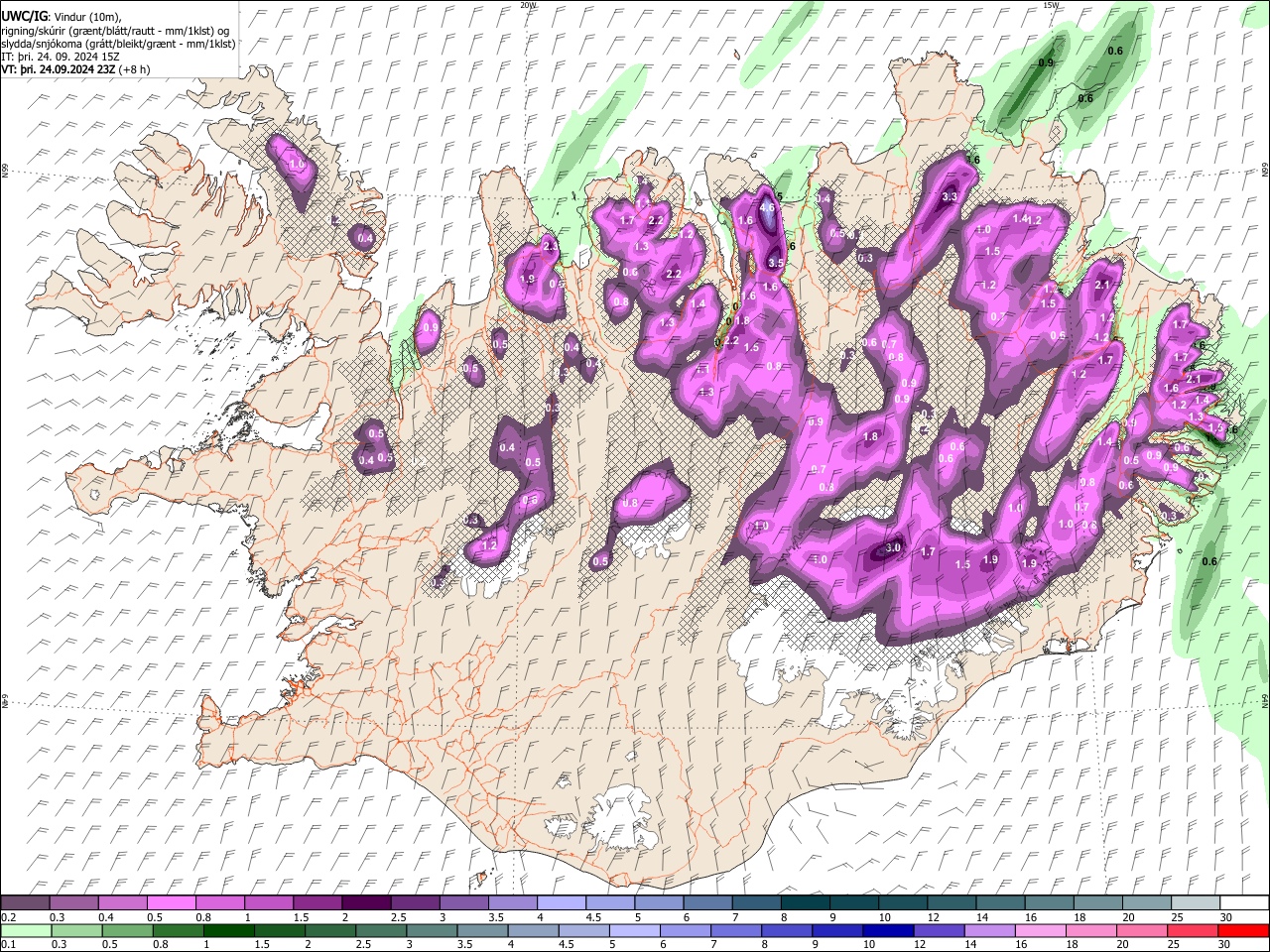Click the snow legend swatch between 10 and 12
The width and height of the screenshot is (1270, 952).
click(x=904, y=902)
